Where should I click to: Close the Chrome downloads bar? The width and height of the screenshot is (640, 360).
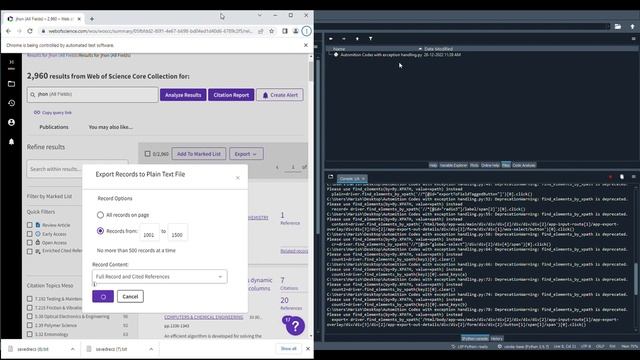(308, 349)
